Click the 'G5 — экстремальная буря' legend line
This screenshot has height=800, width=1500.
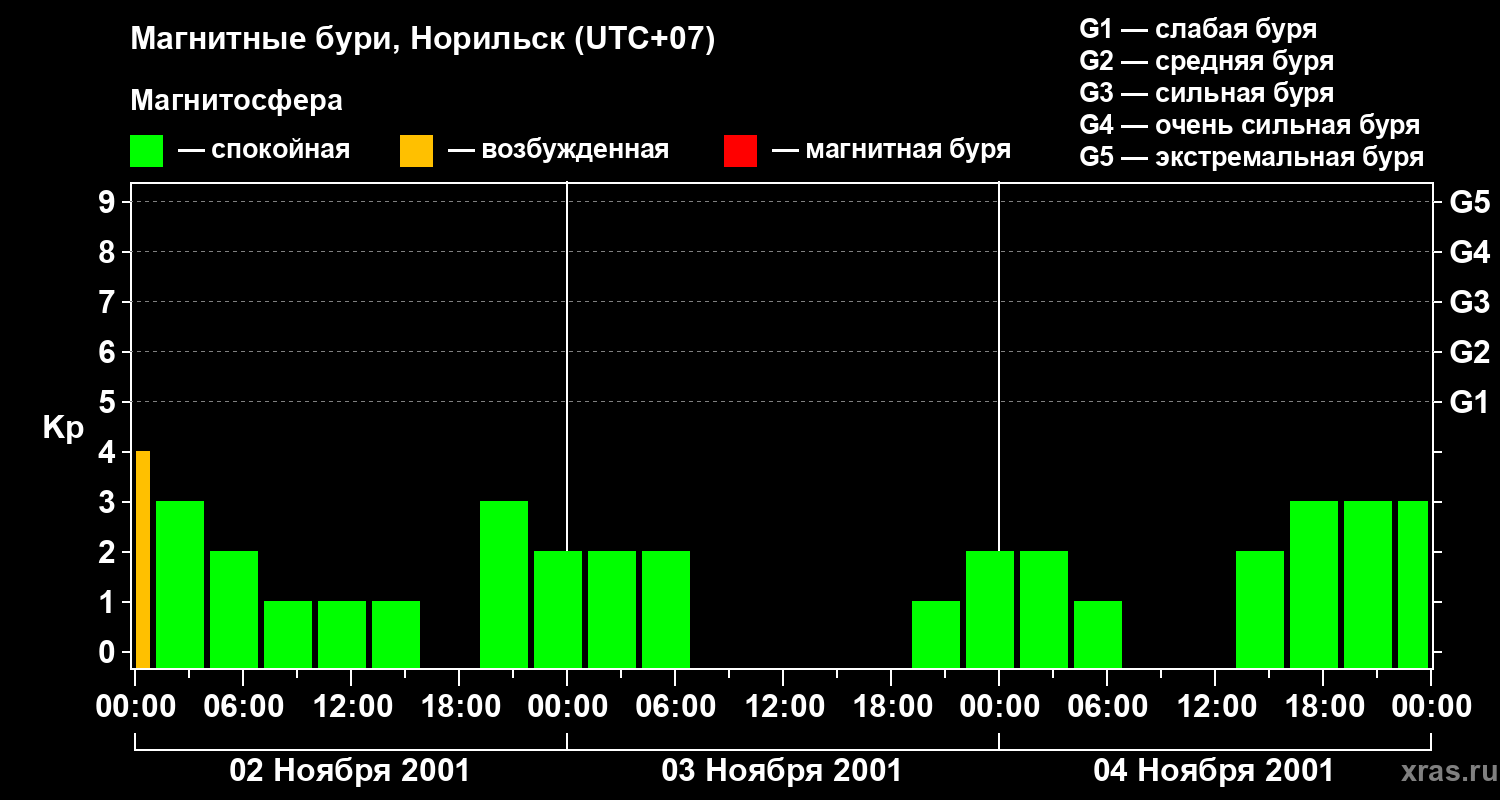pyautogui.click(x=1251, y=157)
